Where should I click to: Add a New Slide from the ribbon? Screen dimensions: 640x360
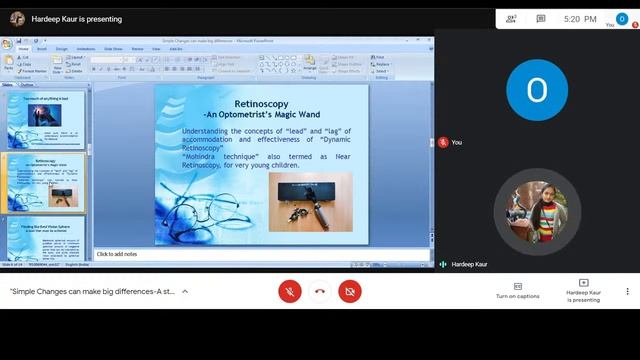point(57,64)
